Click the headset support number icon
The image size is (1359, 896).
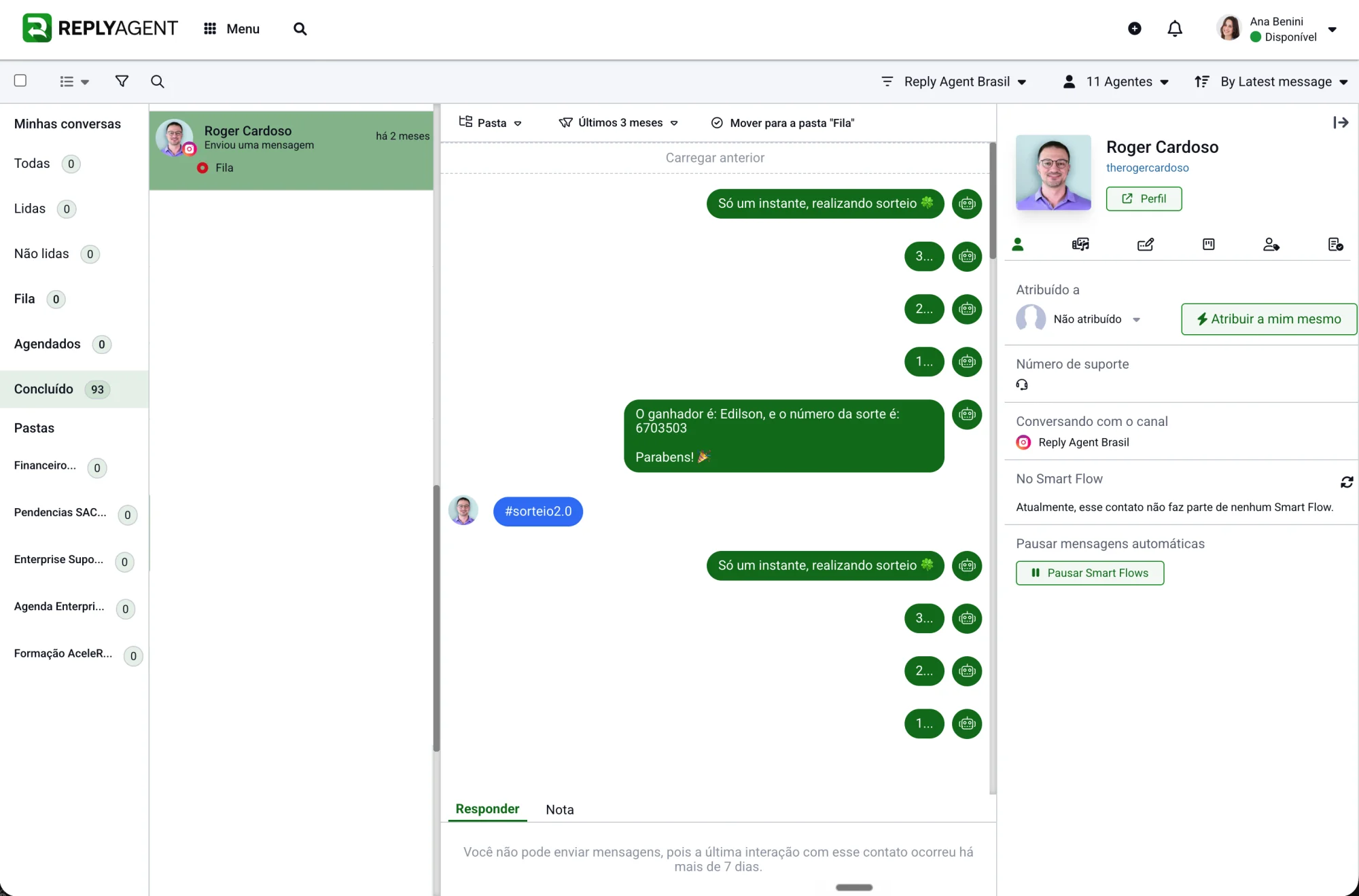tap(1022, 384)
